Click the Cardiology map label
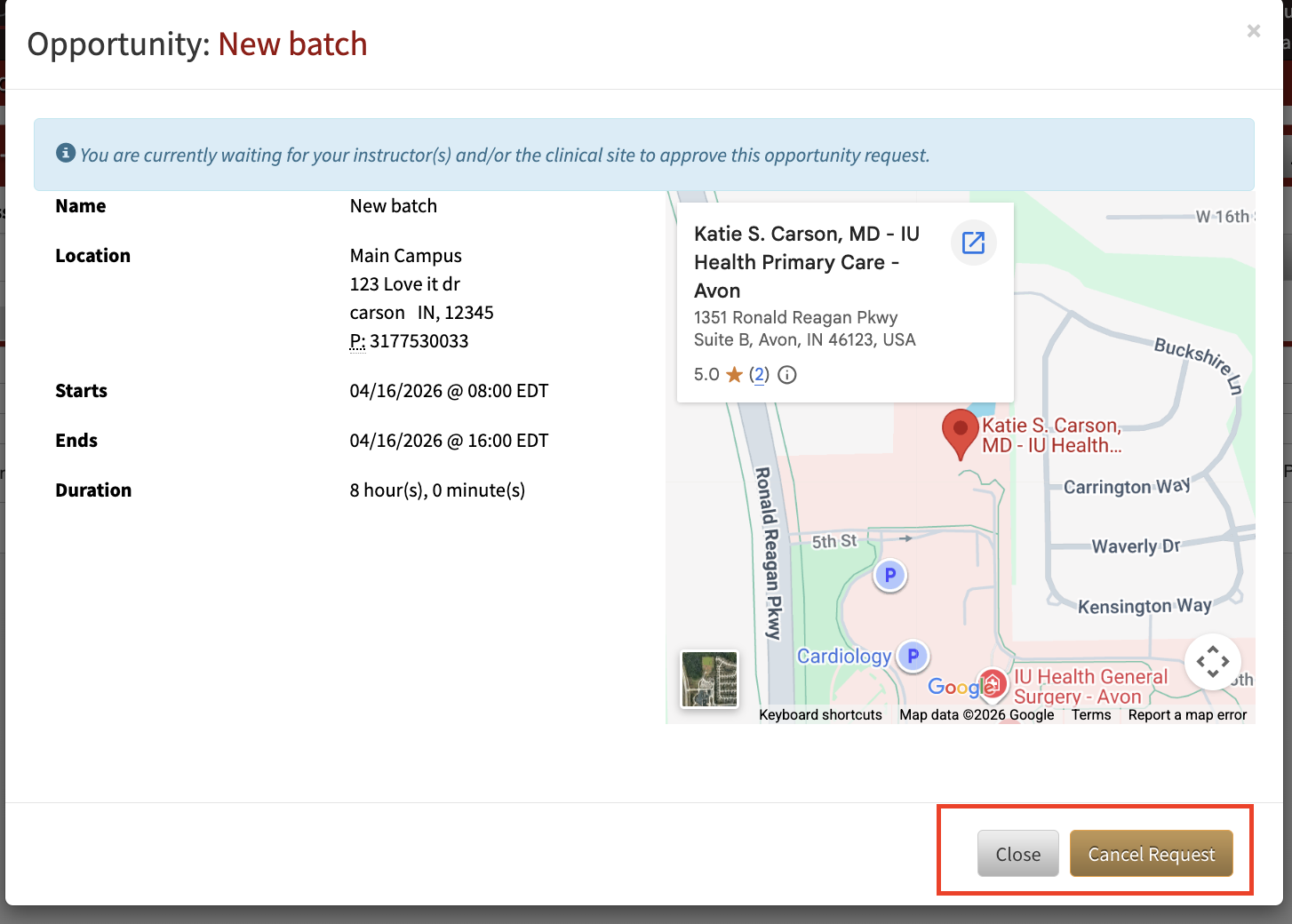Screen dimensions: 1292x924 pyautogui.click(x=844, y=657)
